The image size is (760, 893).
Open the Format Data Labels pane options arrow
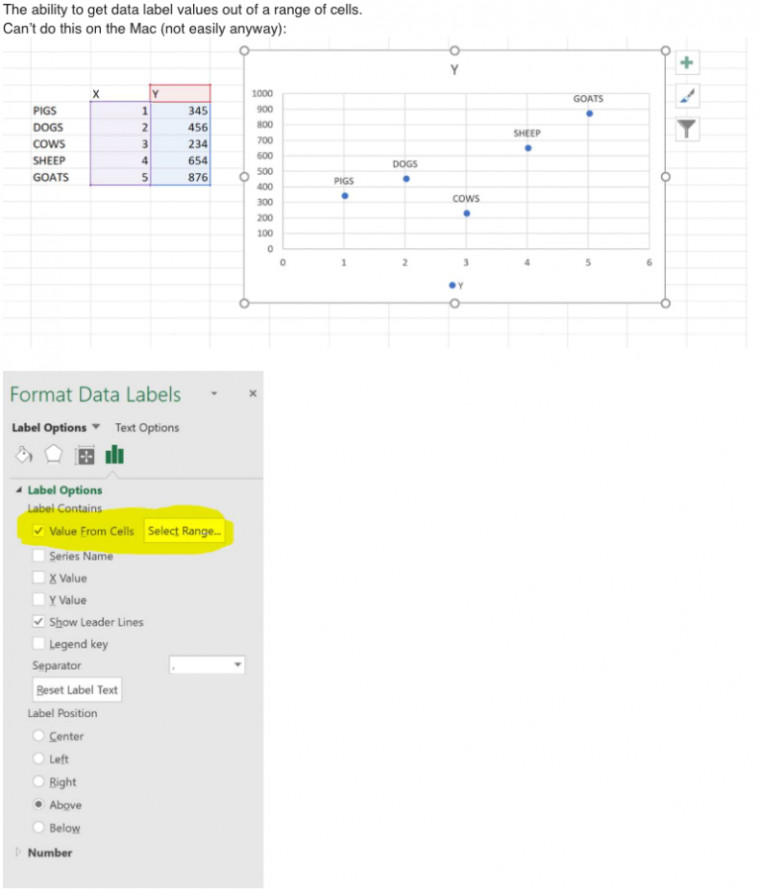pos(213,394)
